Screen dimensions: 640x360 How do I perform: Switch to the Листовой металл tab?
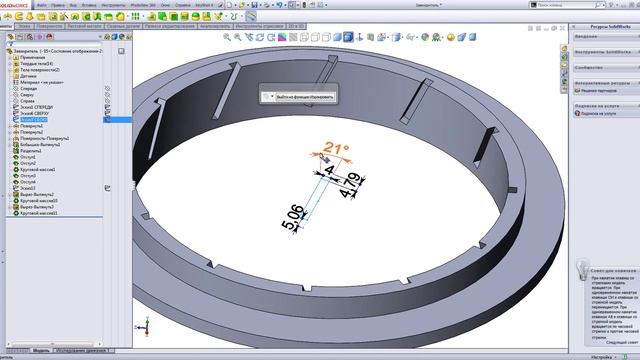(x=84, y=26)
